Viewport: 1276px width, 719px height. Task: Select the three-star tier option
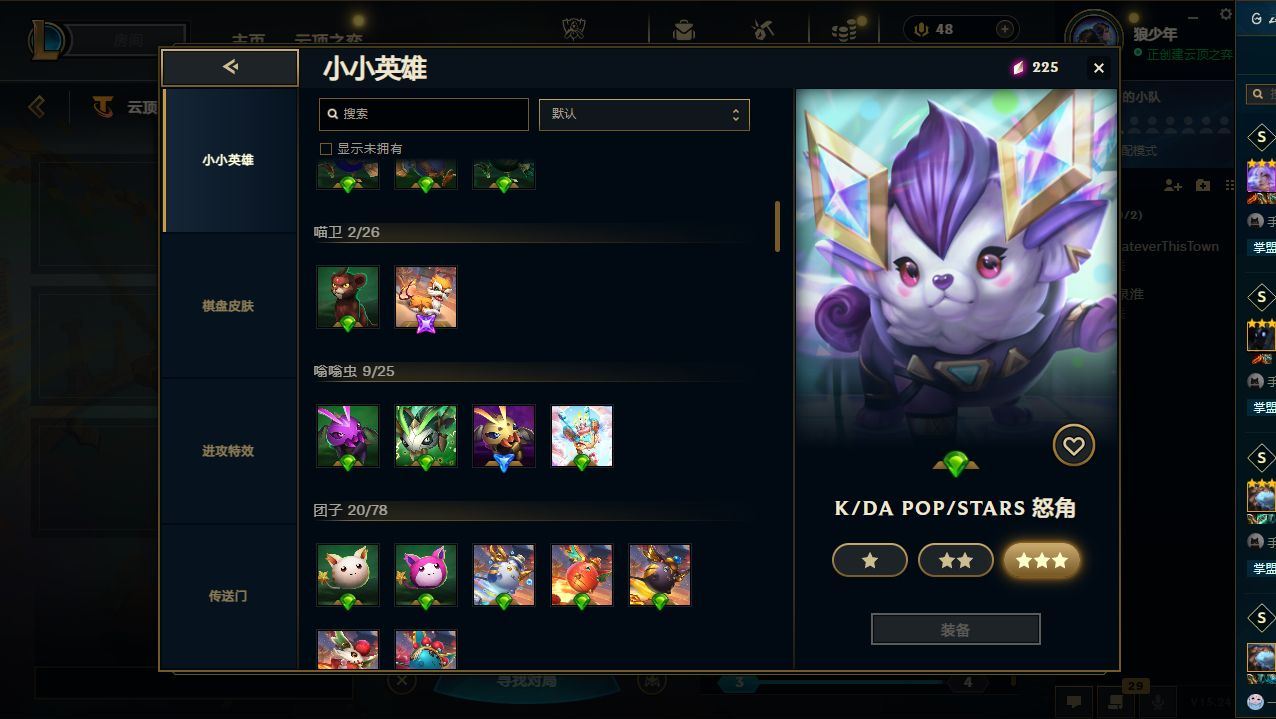coord(1042,561)
